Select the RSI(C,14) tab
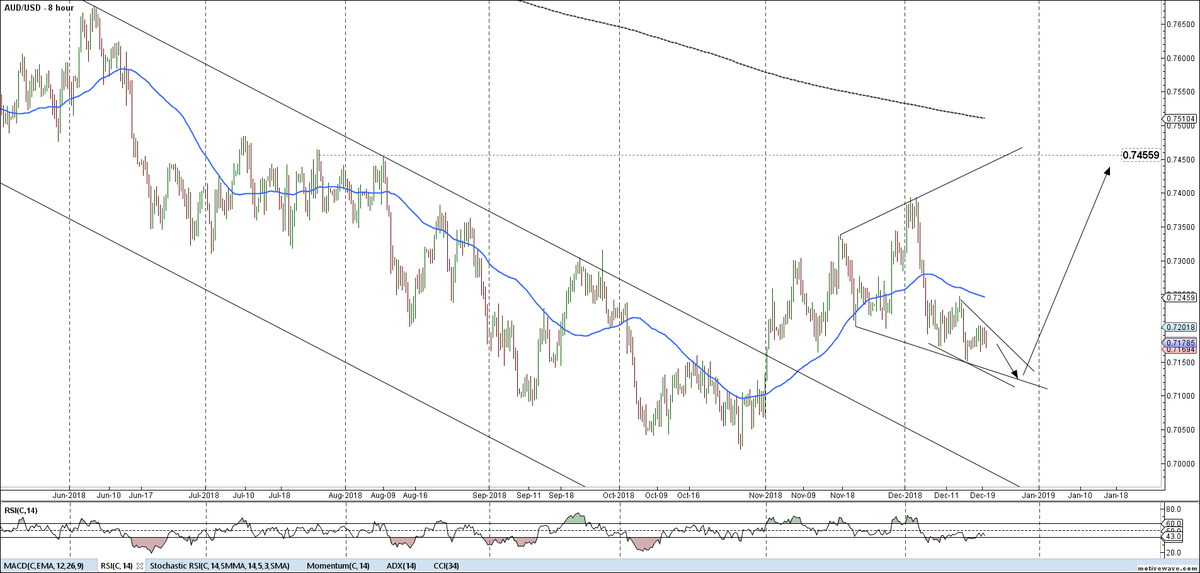This screenshot has width=1200, height=573. pyautogui.click(x=116, y=566)
